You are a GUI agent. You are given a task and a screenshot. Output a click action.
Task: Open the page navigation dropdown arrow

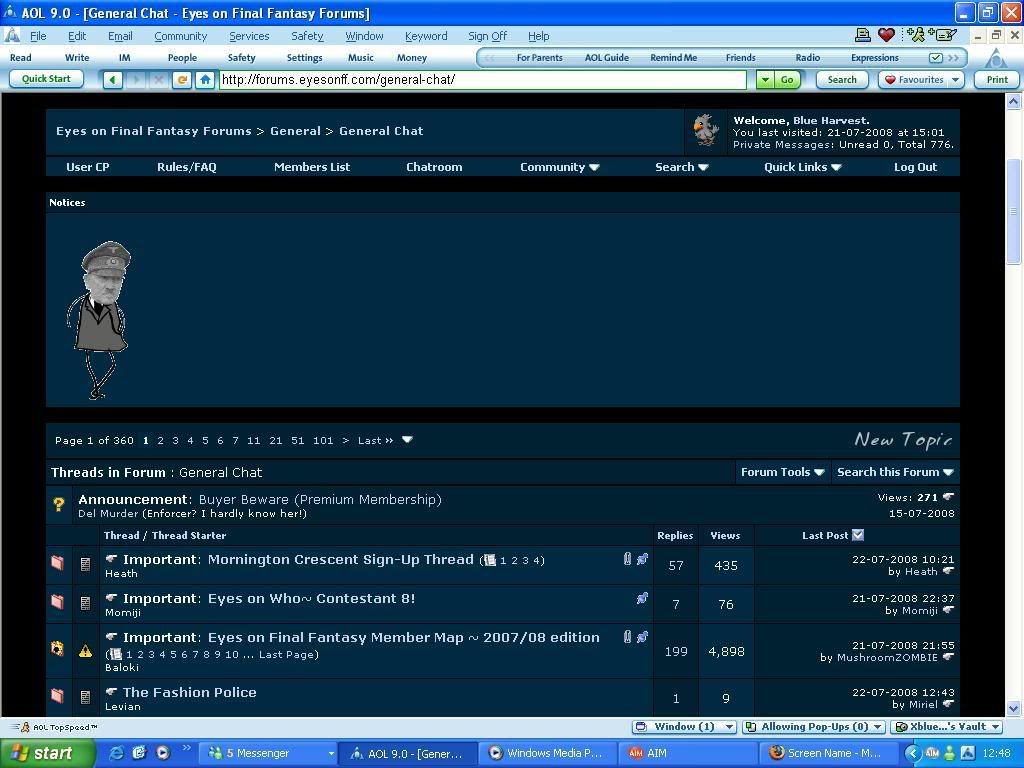tap(407, 440)
